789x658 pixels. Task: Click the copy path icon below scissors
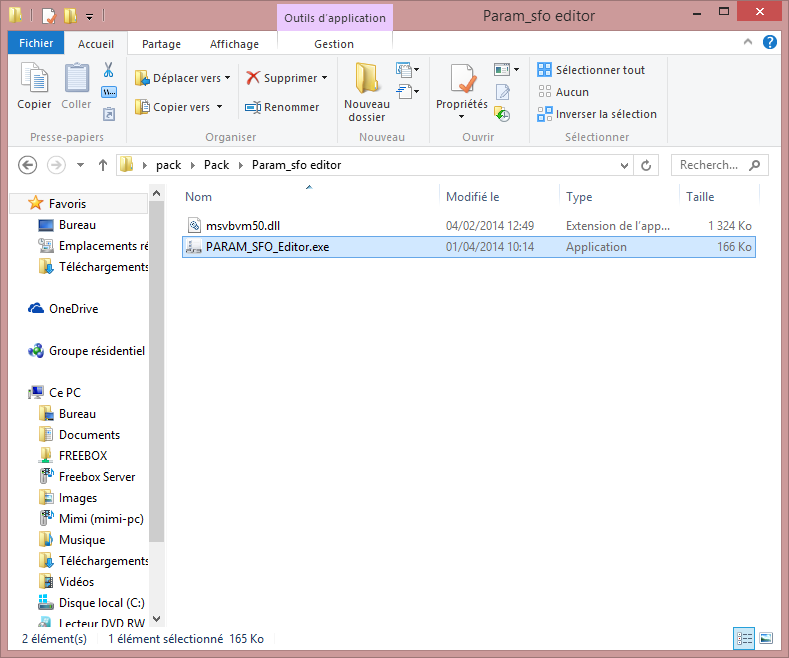pyautogui.click(x=109, y=92)
